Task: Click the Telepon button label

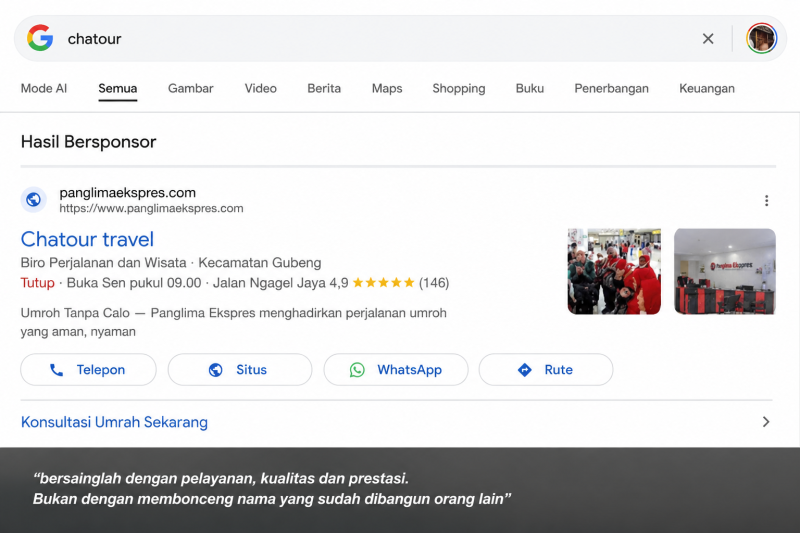Action: point(101,370)
